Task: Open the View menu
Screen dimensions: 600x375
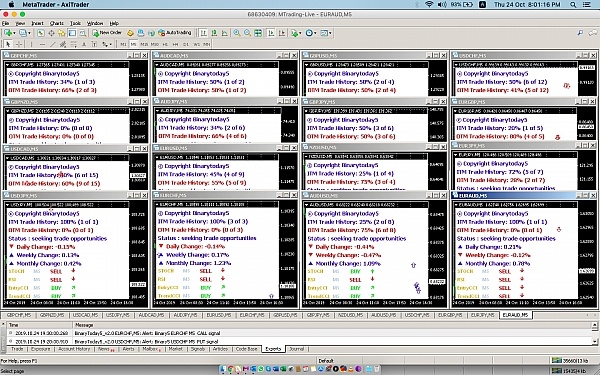Action: tap(20, 23)
